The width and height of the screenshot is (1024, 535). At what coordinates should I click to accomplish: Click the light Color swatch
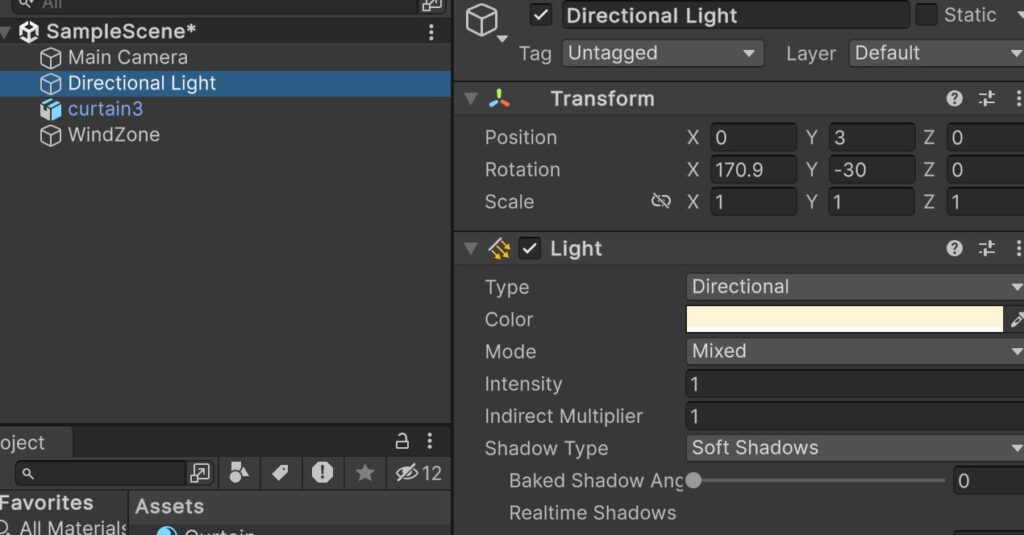pyautogui.click(x=844, y=319)
